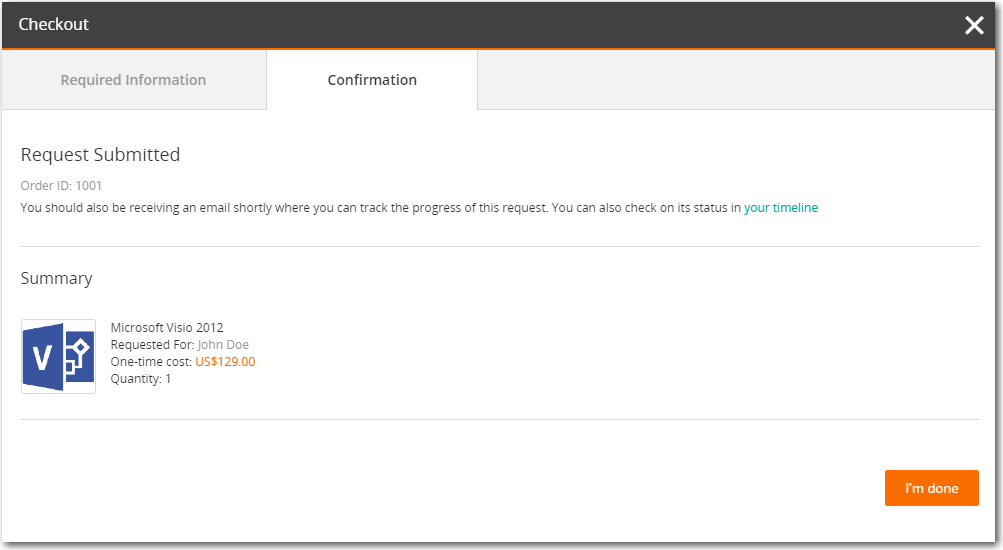Click the 'One-time cost:' label
The image size is (1003, 550).
pyautogui.click(x=151, y=362)
